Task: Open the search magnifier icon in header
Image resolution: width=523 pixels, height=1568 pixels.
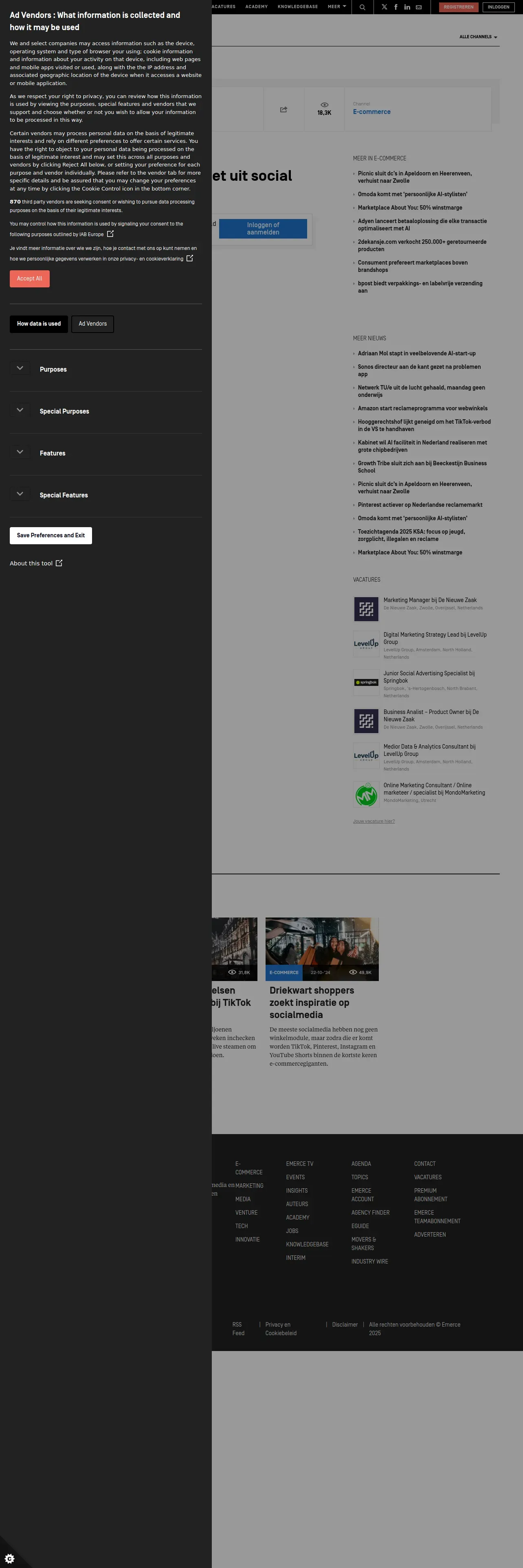Action: tap(362, 7)
